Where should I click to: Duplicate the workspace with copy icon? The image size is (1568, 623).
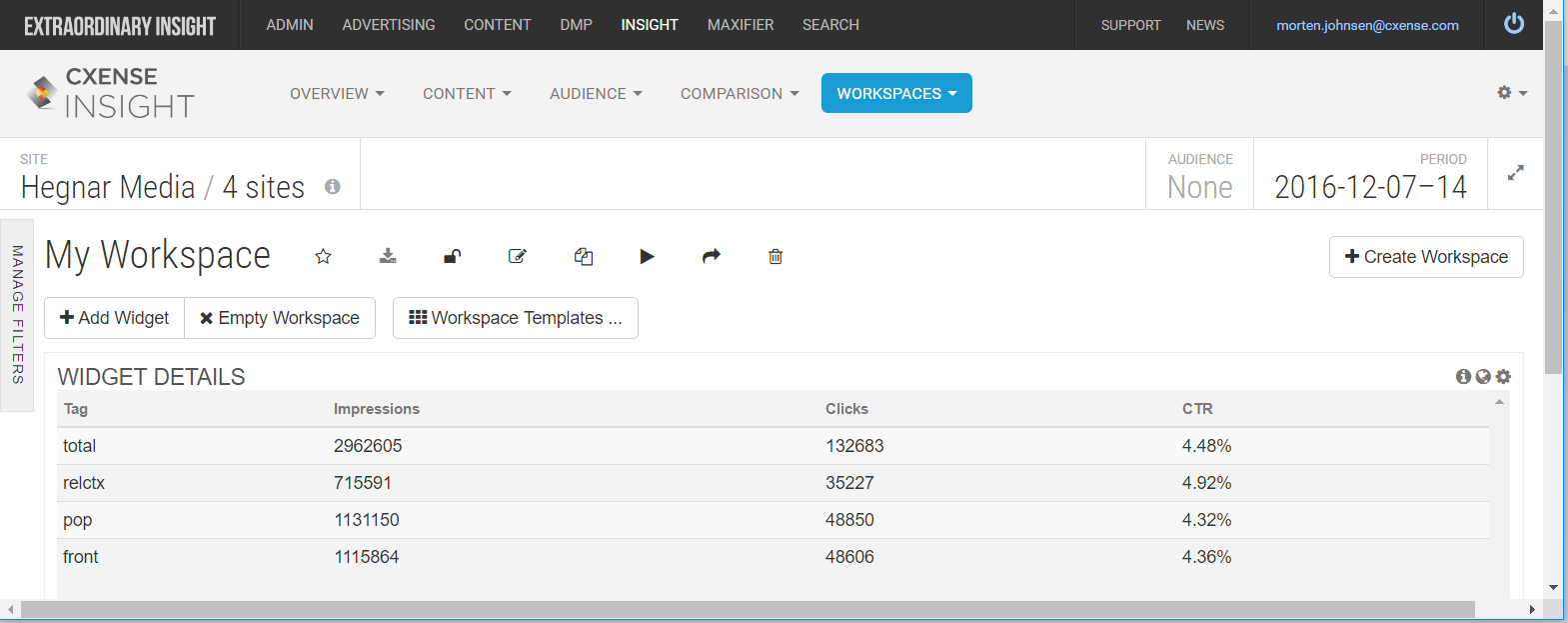click(584, 256)
